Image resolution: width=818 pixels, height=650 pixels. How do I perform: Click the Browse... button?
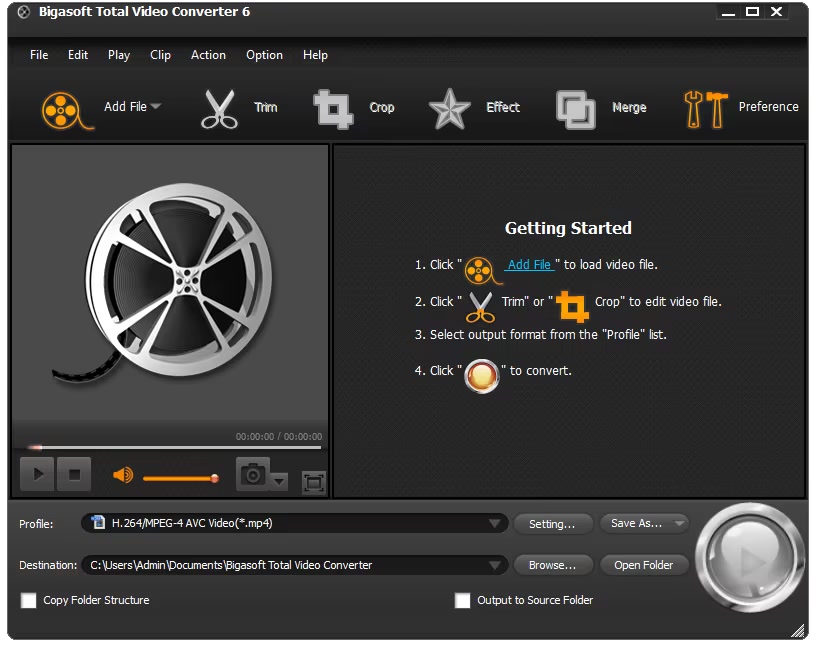[552, 565]
